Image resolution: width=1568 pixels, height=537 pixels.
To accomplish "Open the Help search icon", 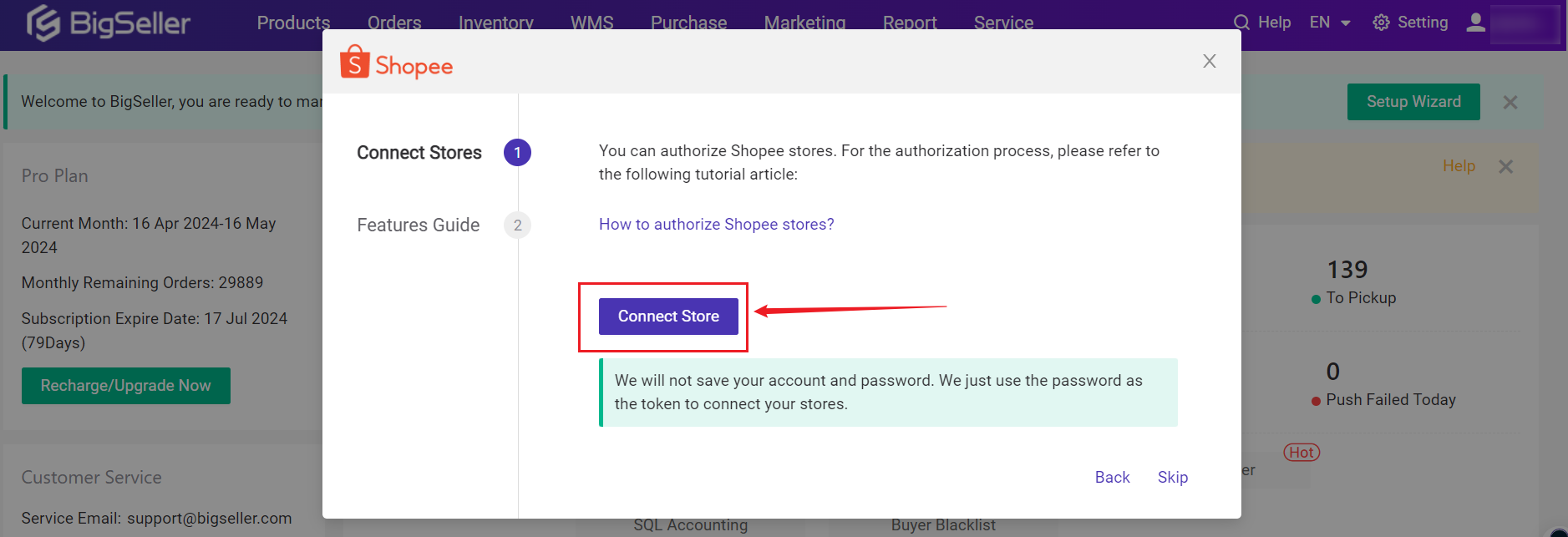I will 1241,23.
